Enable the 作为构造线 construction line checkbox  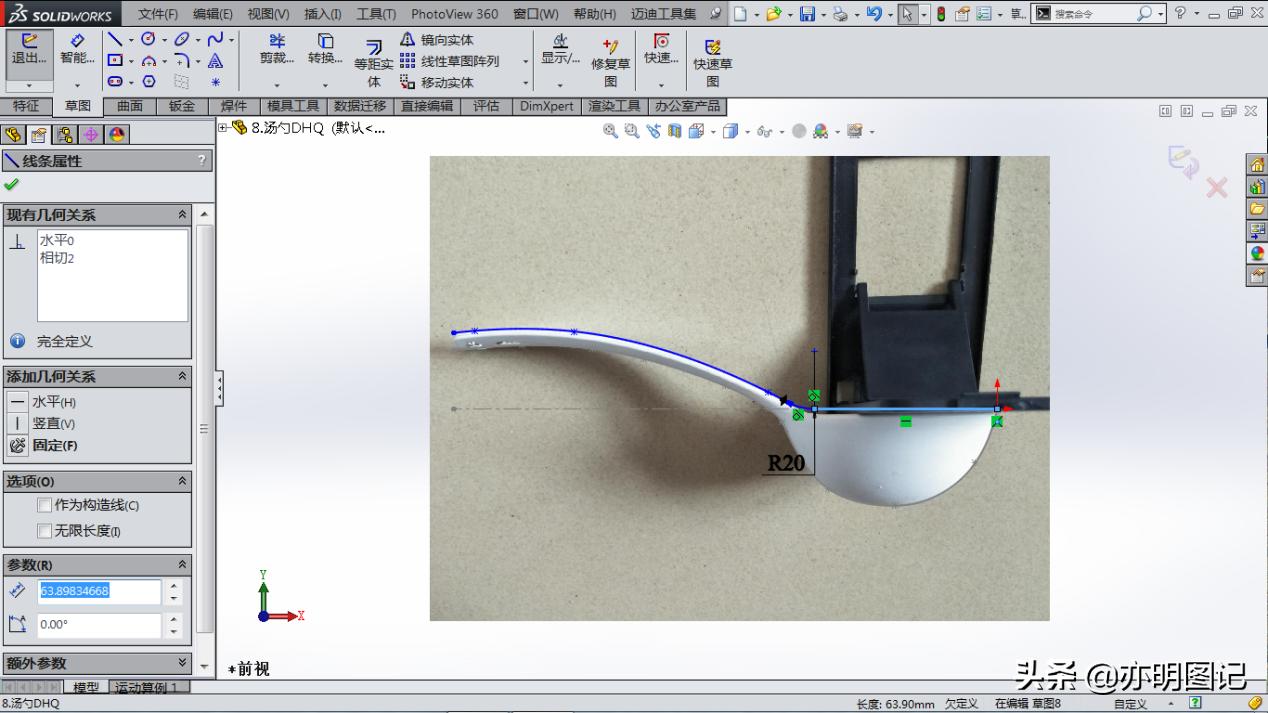pyautogui.click(x=44, y=505)
